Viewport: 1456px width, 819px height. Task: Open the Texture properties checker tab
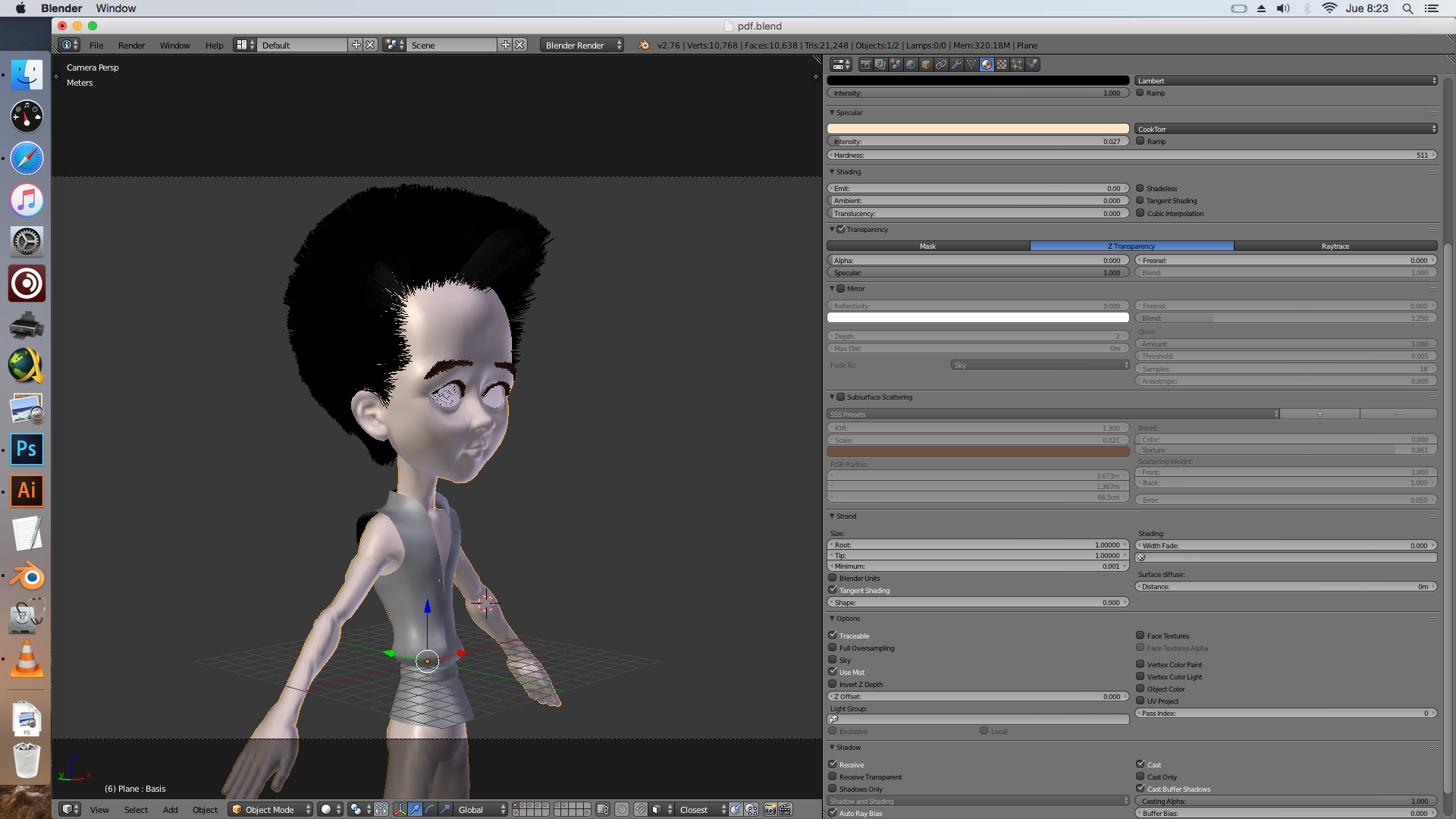[x=1002, y=64]
